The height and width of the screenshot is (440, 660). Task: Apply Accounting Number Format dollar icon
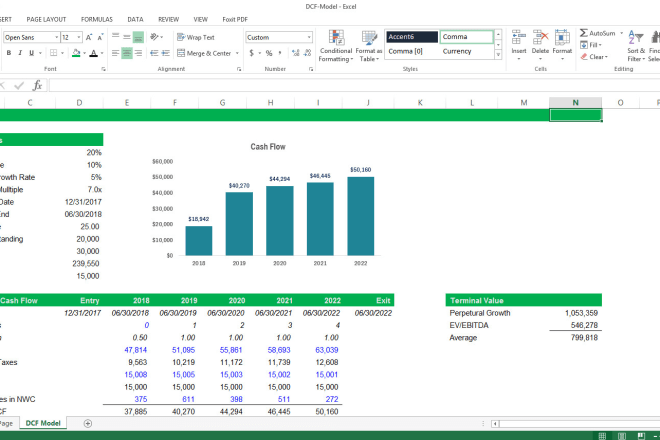click(252, 53)
